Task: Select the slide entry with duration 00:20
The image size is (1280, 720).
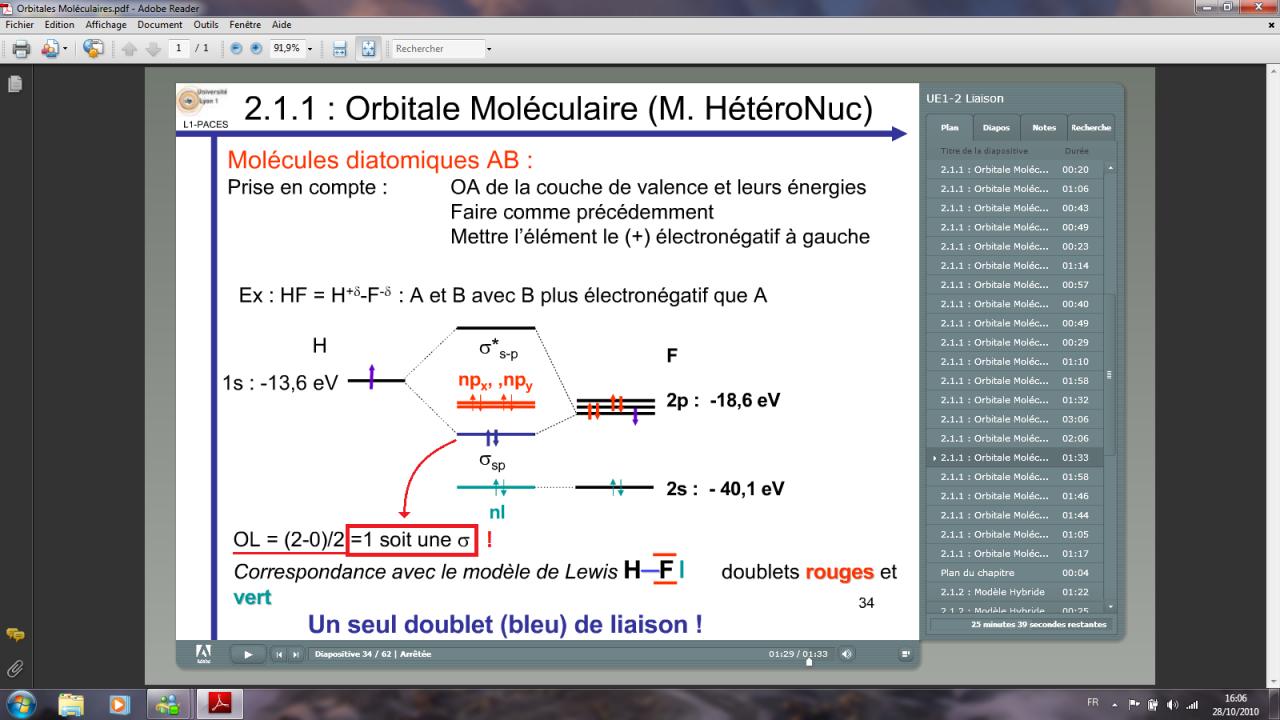Action: [x=1014, y=169]
